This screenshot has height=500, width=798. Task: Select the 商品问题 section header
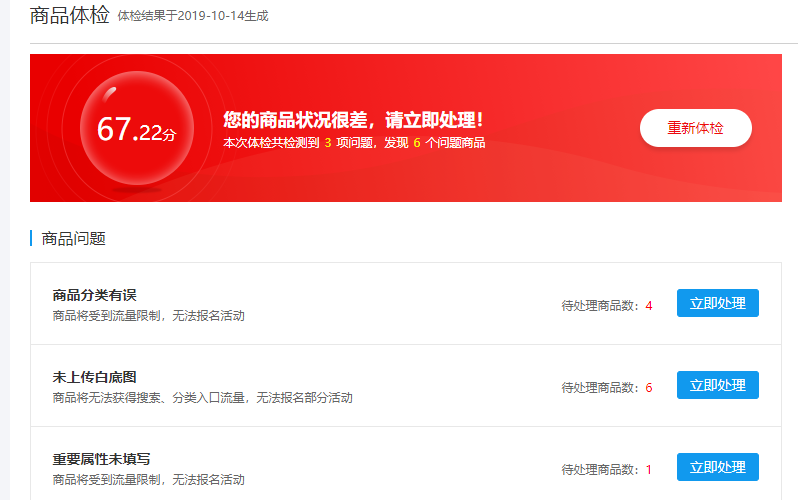[x=73, y=238]
